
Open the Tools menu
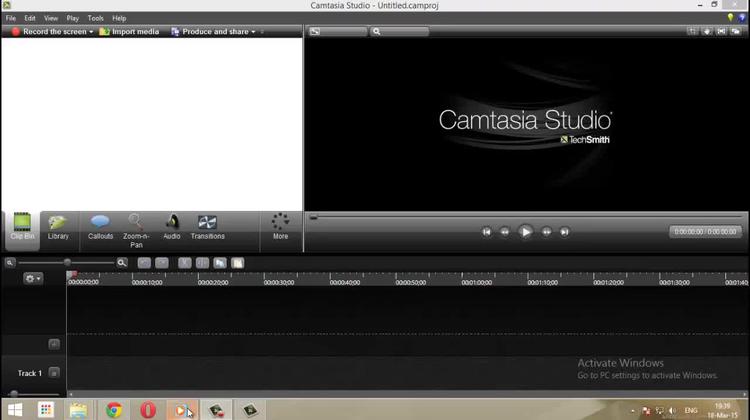coord(96,18)
